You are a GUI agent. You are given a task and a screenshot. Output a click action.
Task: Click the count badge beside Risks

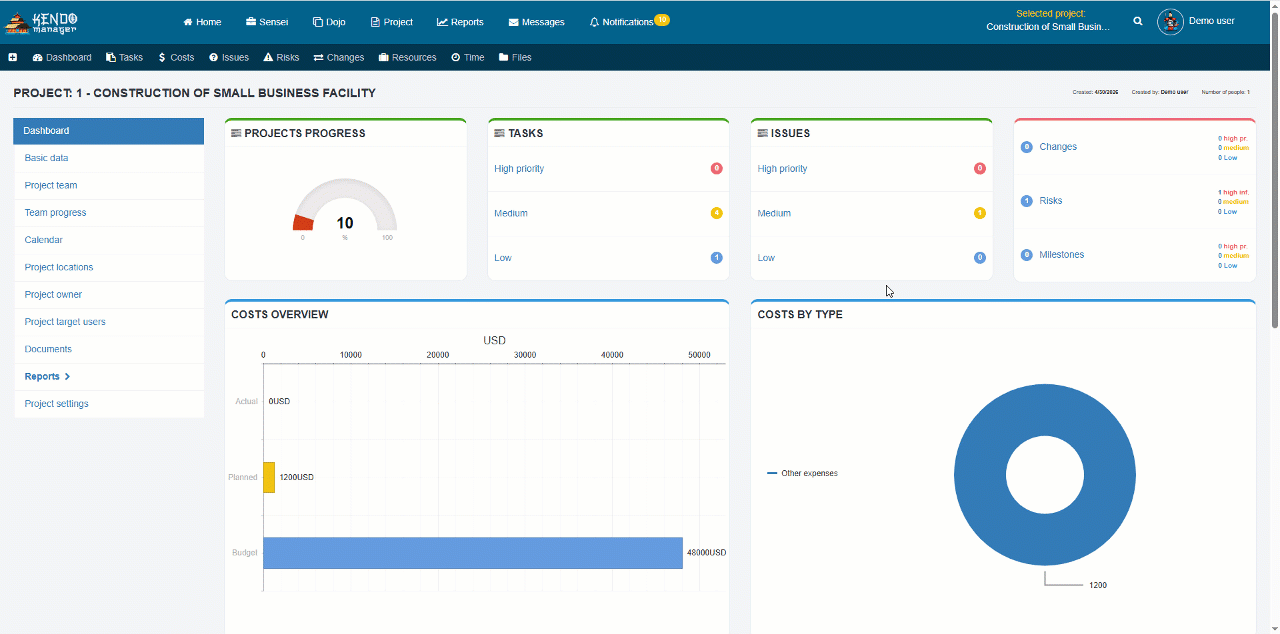[1026, 201]
